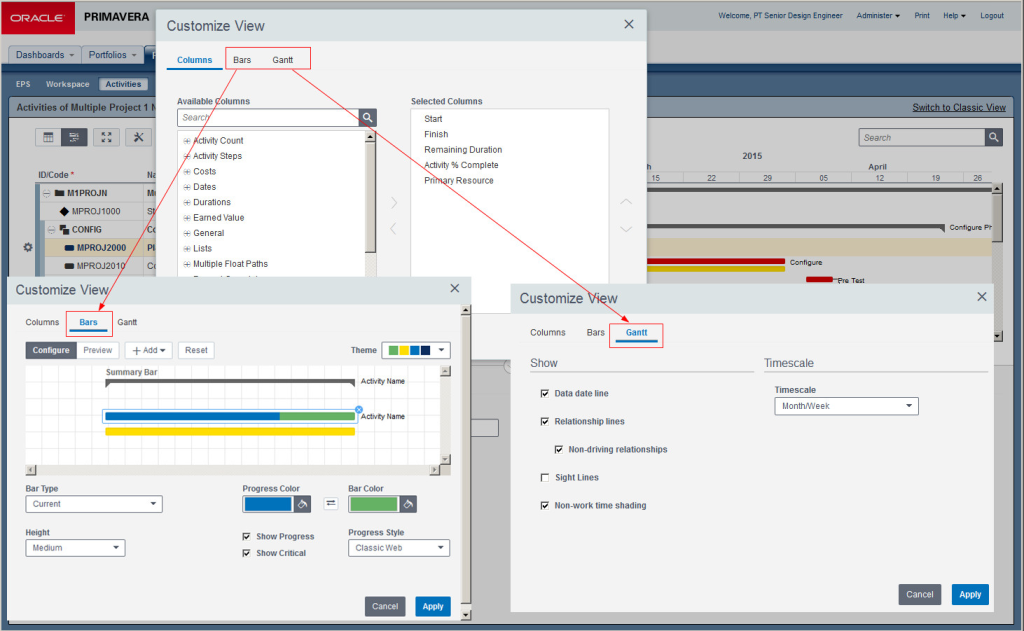Click the Reset button
Image resolution: width=1024 pixels, height=631 pixels.
tap(196, 350)
